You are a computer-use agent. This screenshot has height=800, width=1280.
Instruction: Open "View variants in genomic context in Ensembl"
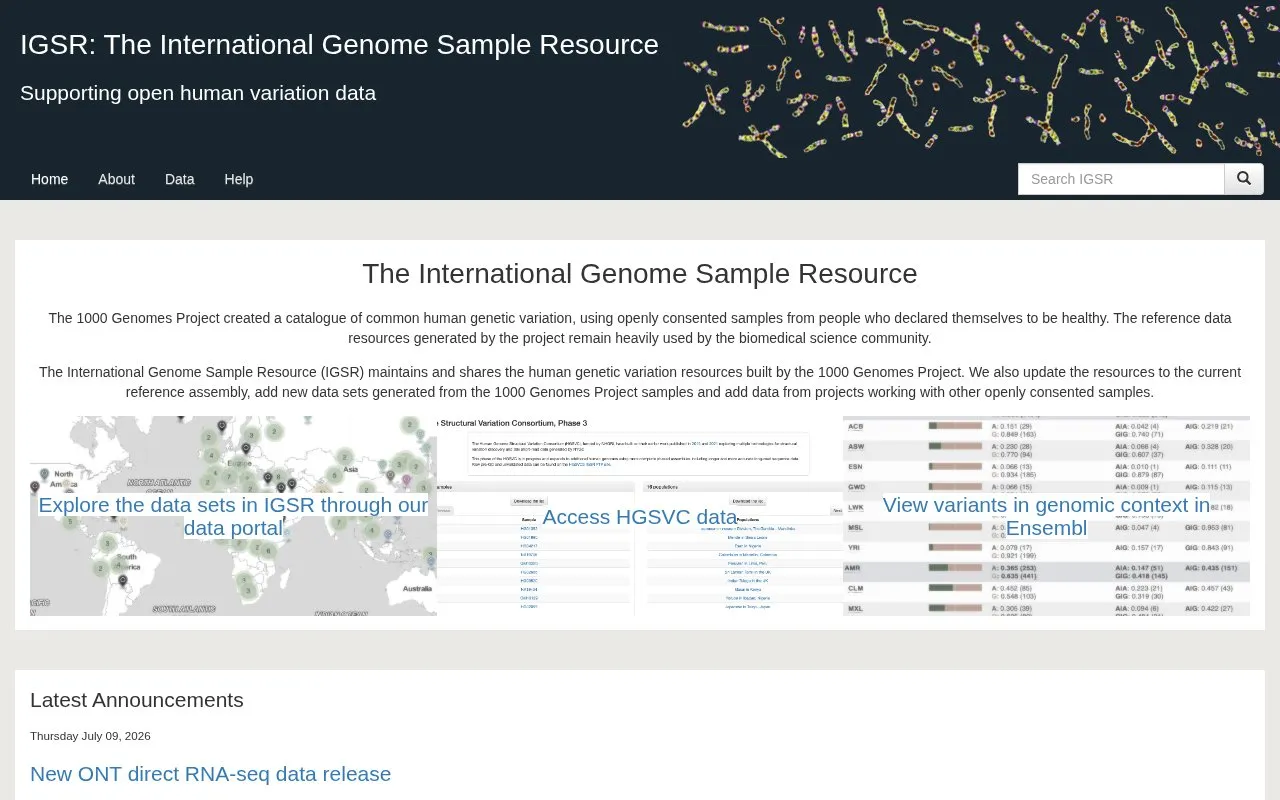coord(1046,516)
